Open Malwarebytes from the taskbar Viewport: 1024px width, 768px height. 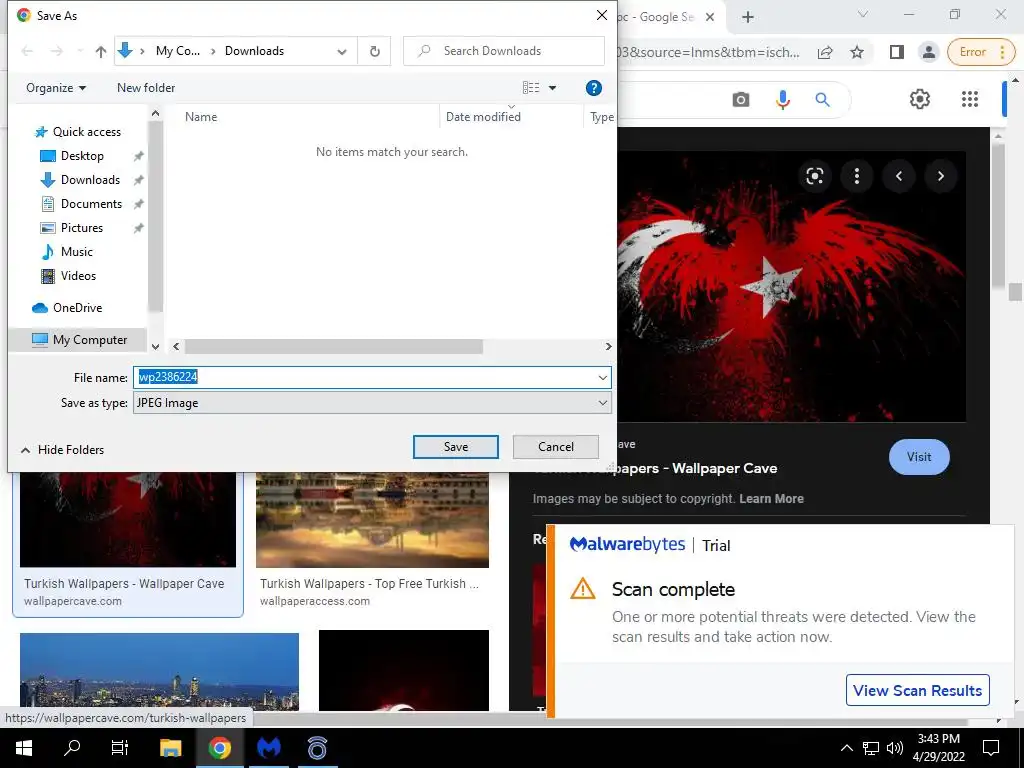point(268,748)
